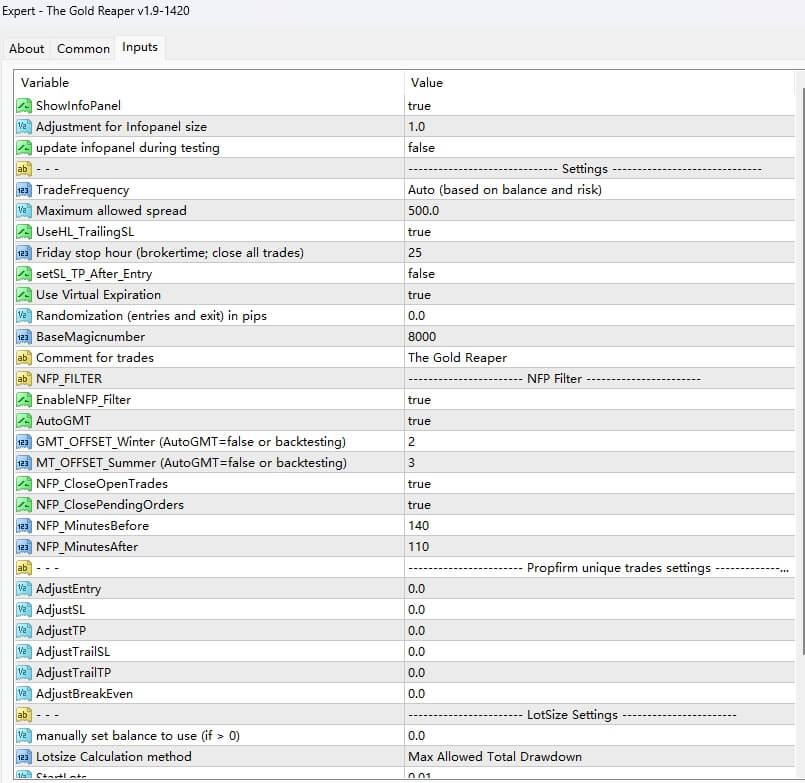The height and width of the screenshot is (783, 805).
Task: Click the 123 icon beside BaseMagicnumber
Action: [22, 336]
